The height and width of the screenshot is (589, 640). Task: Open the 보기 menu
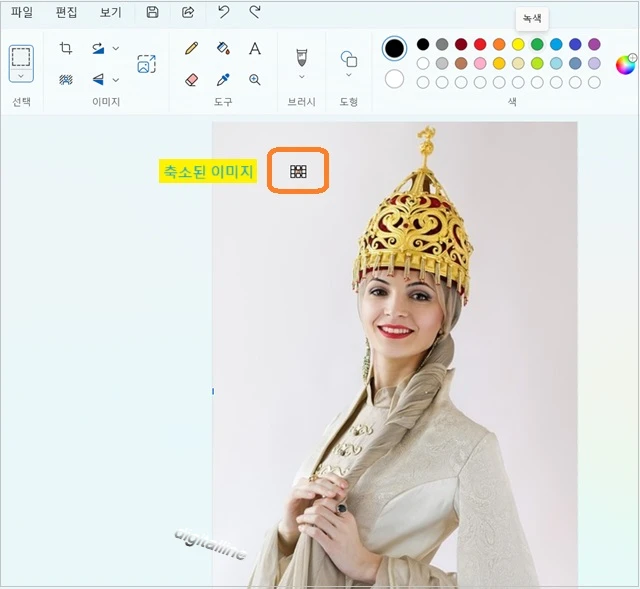coord(111,12)
